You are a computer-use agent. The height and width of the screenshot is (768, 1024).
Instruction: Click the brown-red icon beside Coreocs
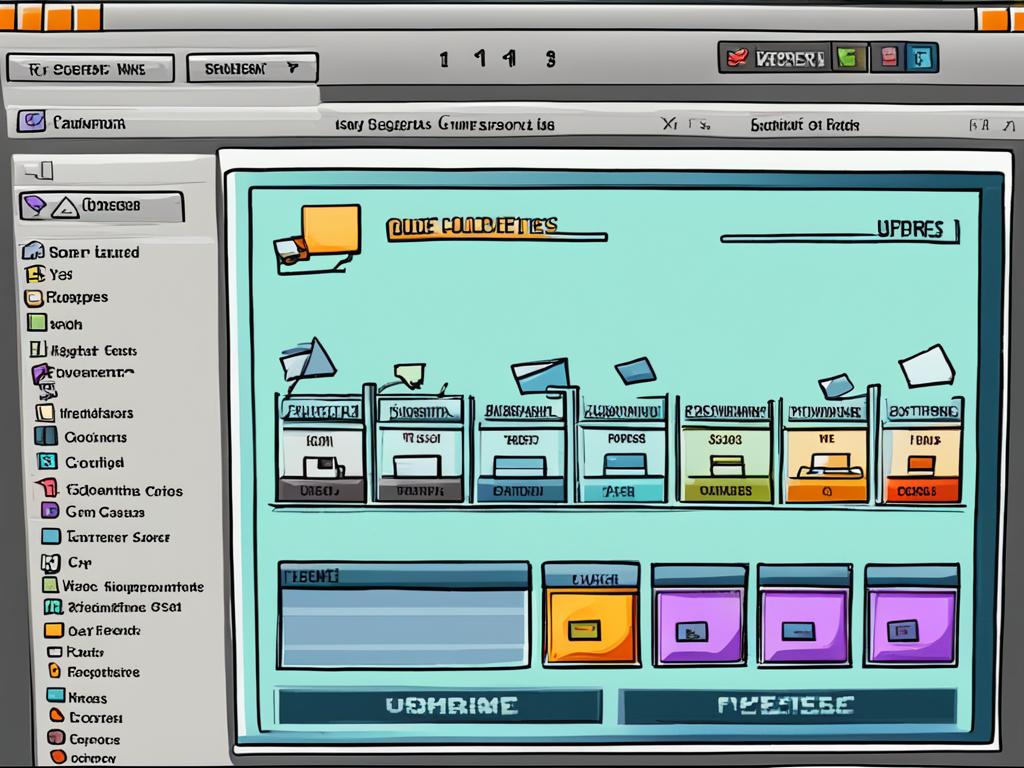[x=57, y=738]
